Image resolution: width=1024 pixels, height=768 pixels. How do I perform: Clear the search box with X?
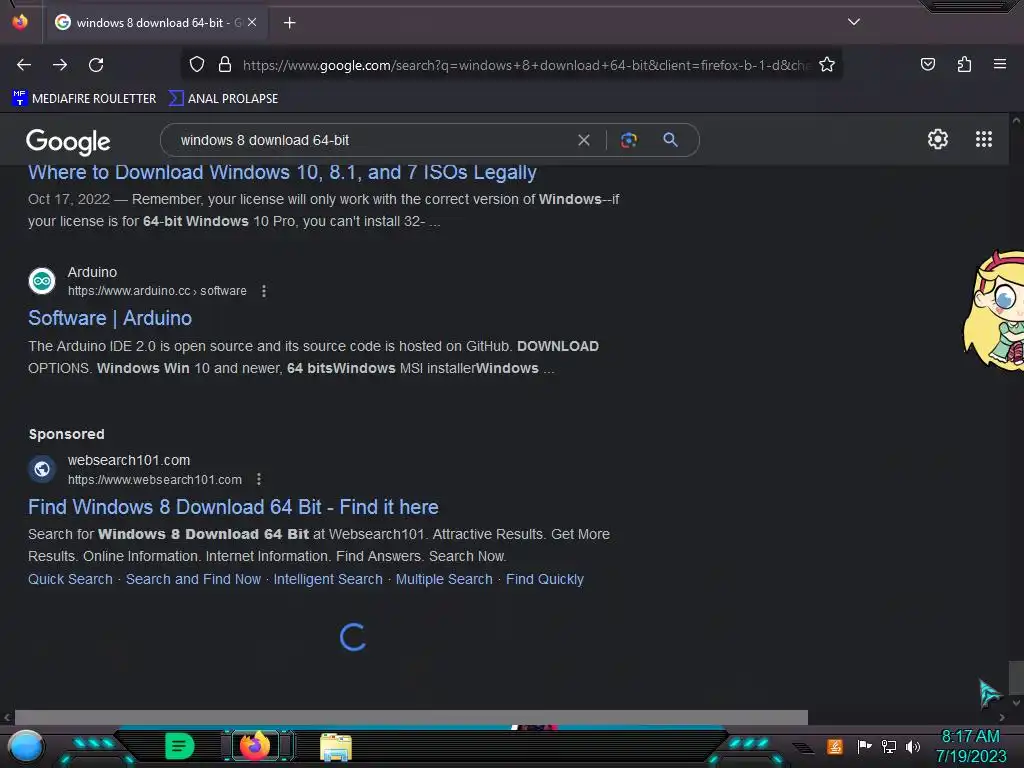[584, 140]
